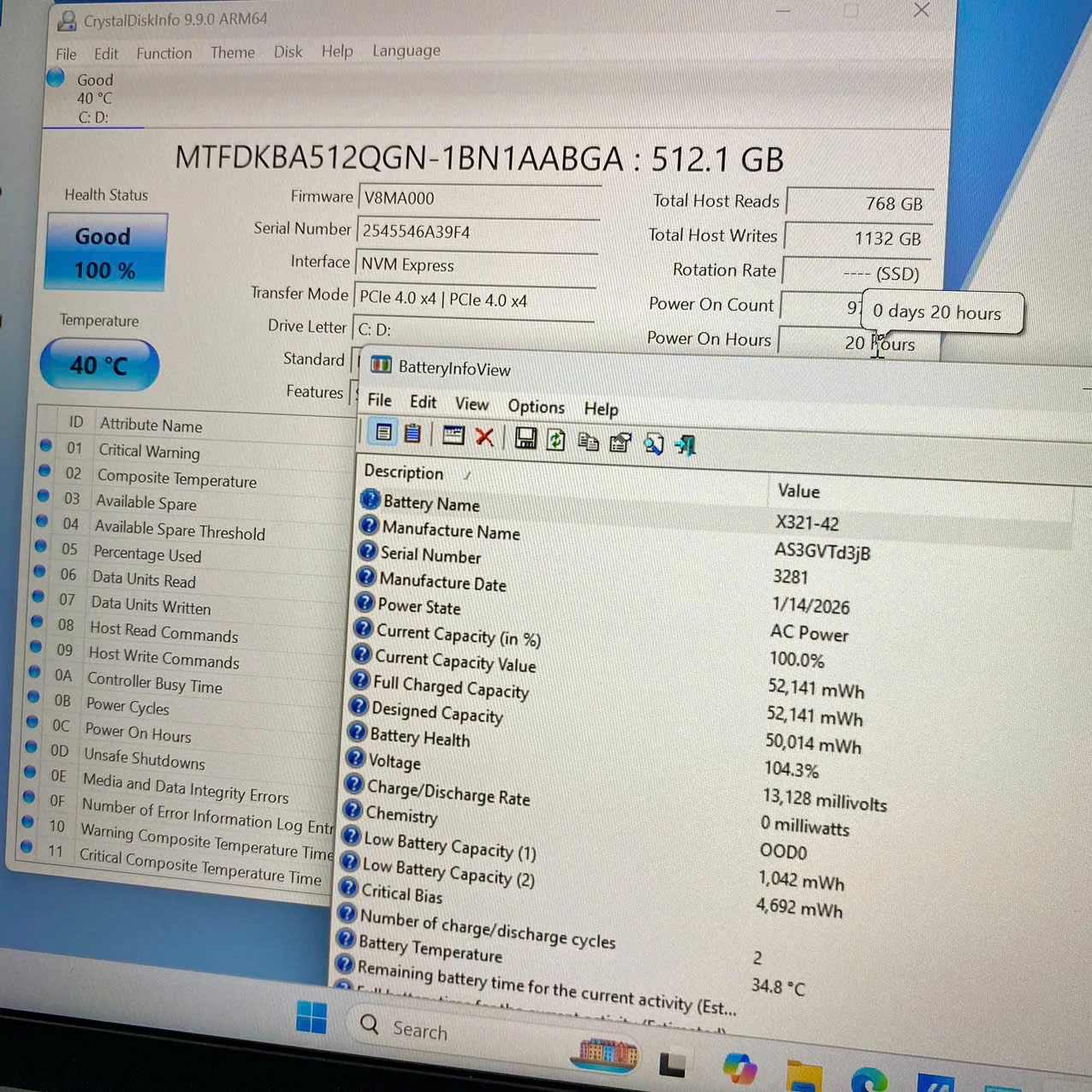The height and width of the screenshot is (1092, 1092).
Task: Click the Copy selected items icon
Action: coord(588,441)
